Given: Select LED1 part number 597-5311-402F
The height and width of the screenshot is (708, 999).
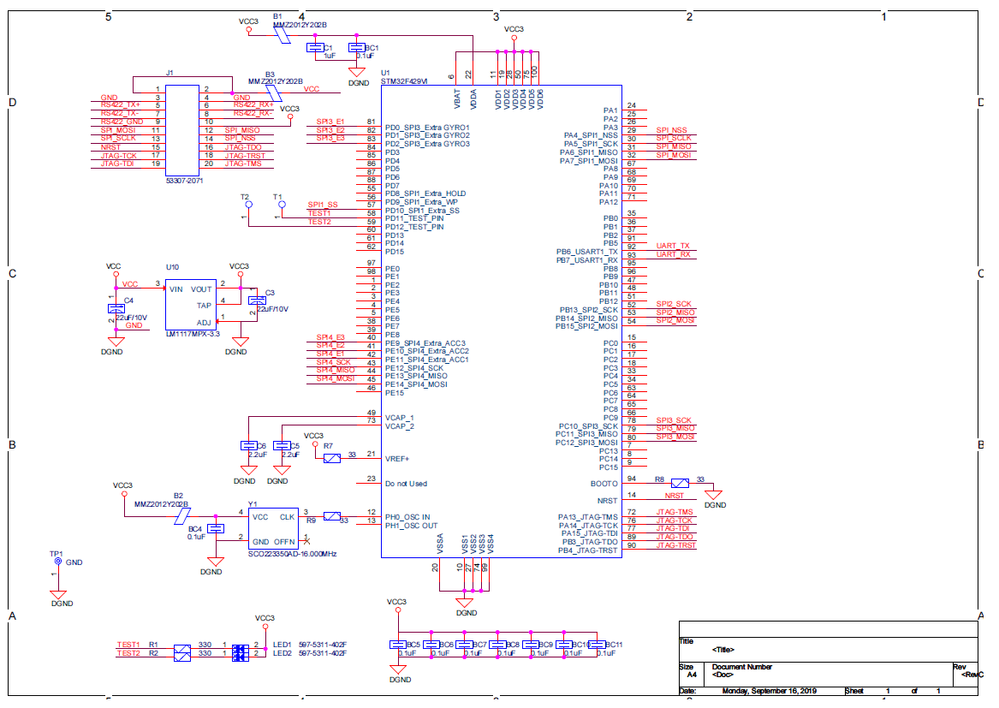Looking at the screenshot, I should pos(322,645).
